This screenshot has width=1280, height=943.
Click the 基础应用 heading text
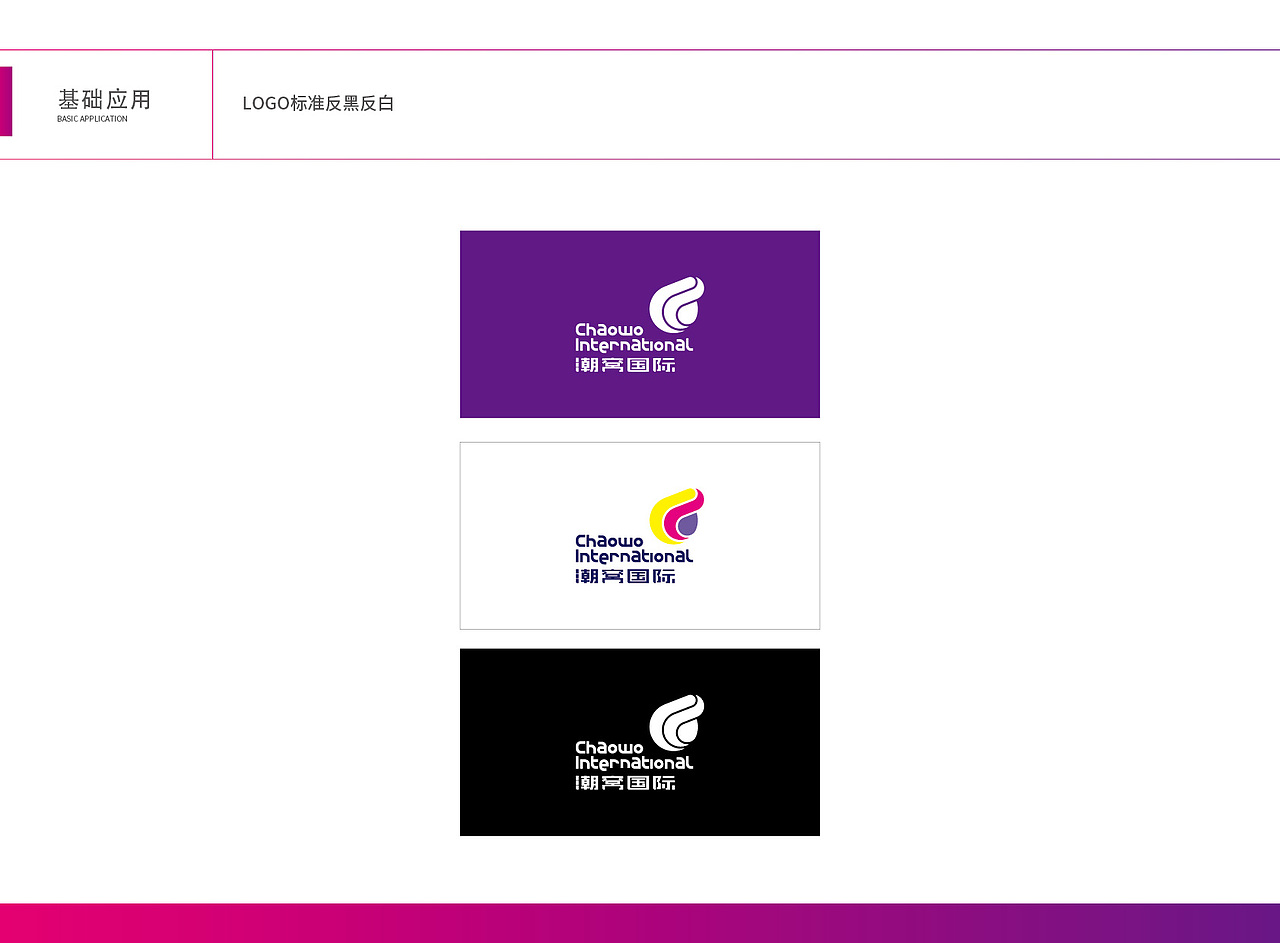pos(105,100)
